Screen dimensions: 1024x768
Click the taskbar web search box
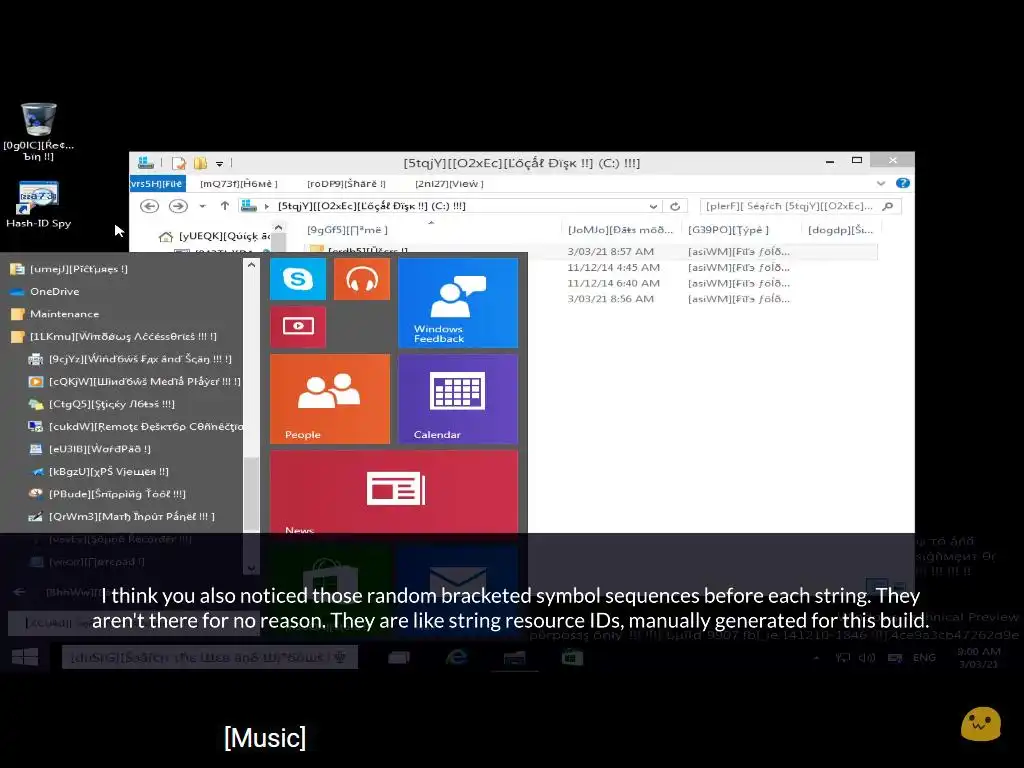click(x=210, y=658)
